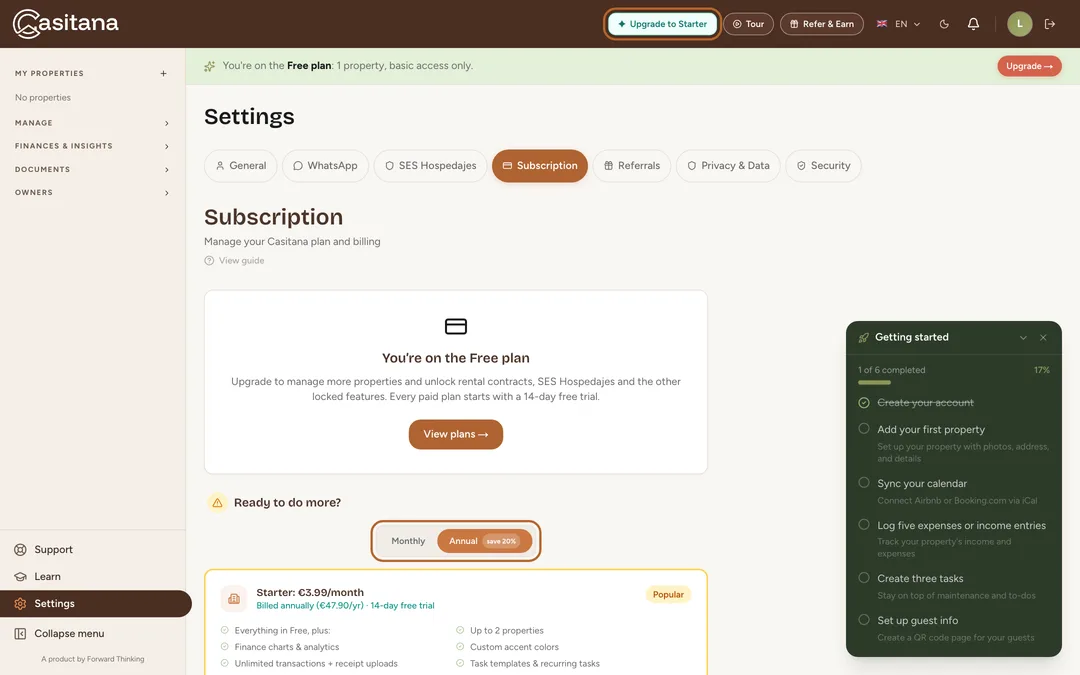This screenshot has height=675, width=1080.
Task: Open the SES Hospedajes tab
Action: (x=430, y=166)
